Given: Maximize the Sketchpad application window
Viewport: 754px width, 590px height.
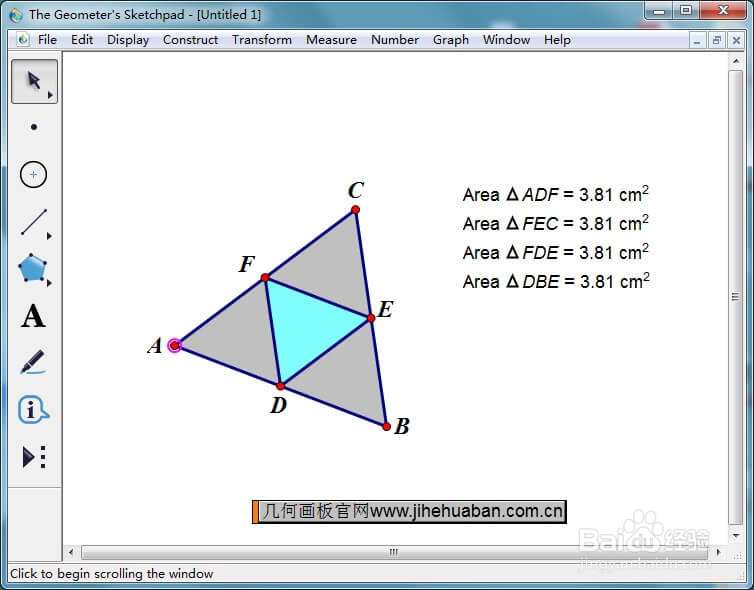Looking at the screenshot, I should tap(686, 10).
